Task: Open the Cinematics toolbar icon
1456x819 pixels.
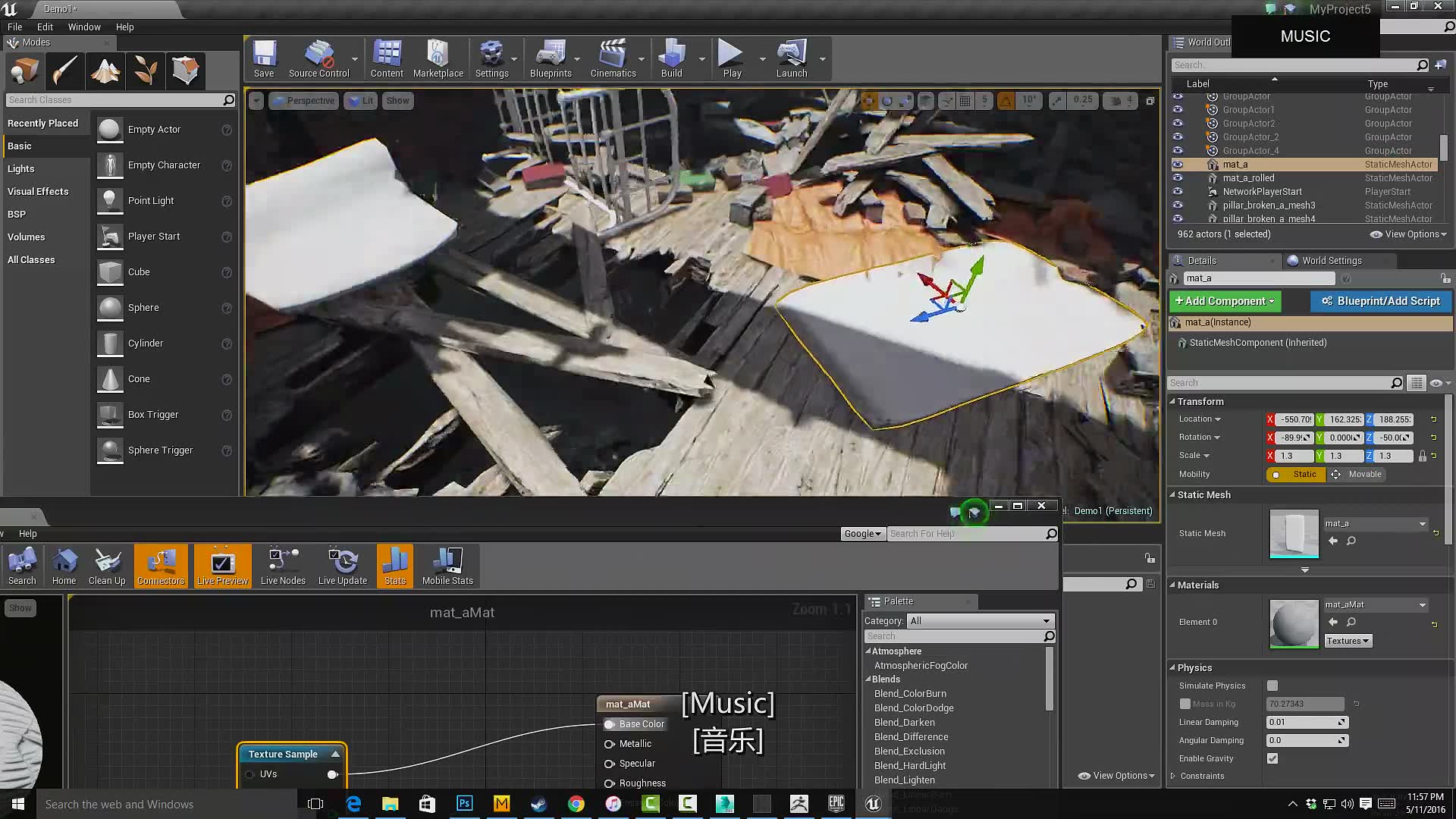Action: point(613,58)
